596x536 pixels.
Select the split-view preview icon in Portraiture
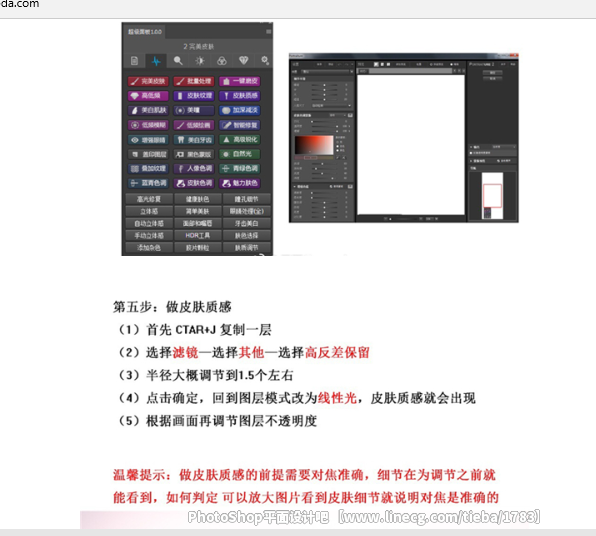coord(382,64)
